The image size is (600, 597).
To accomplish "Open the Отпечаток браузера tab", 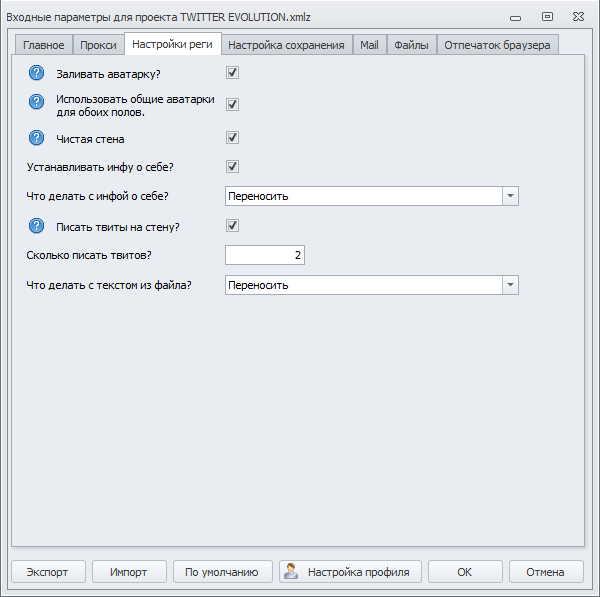I will click(x=497, y=45).
